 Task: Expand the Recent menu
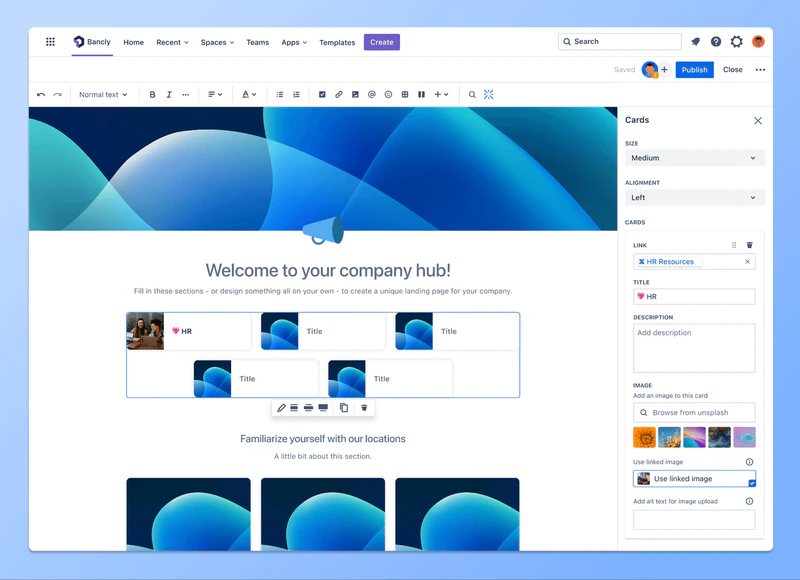click(172, 42)
